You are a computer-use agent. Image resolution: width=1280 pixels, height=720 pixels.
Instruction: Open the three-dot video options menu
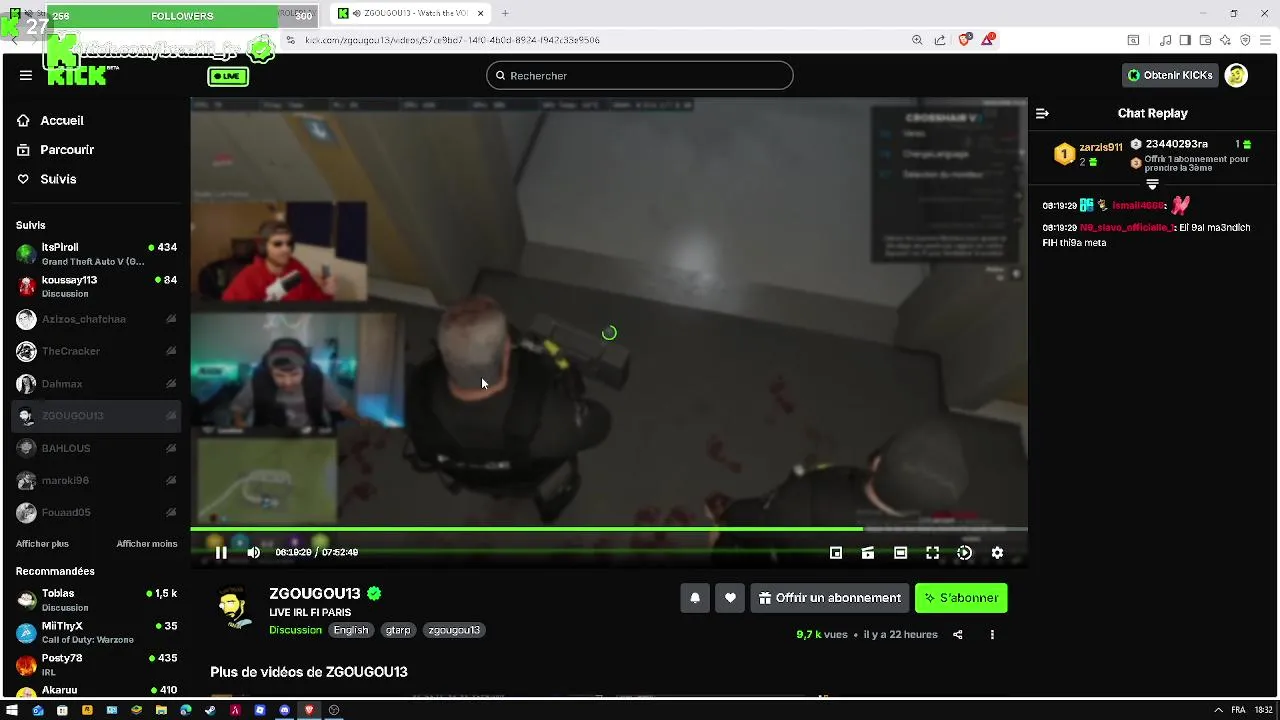992,634
